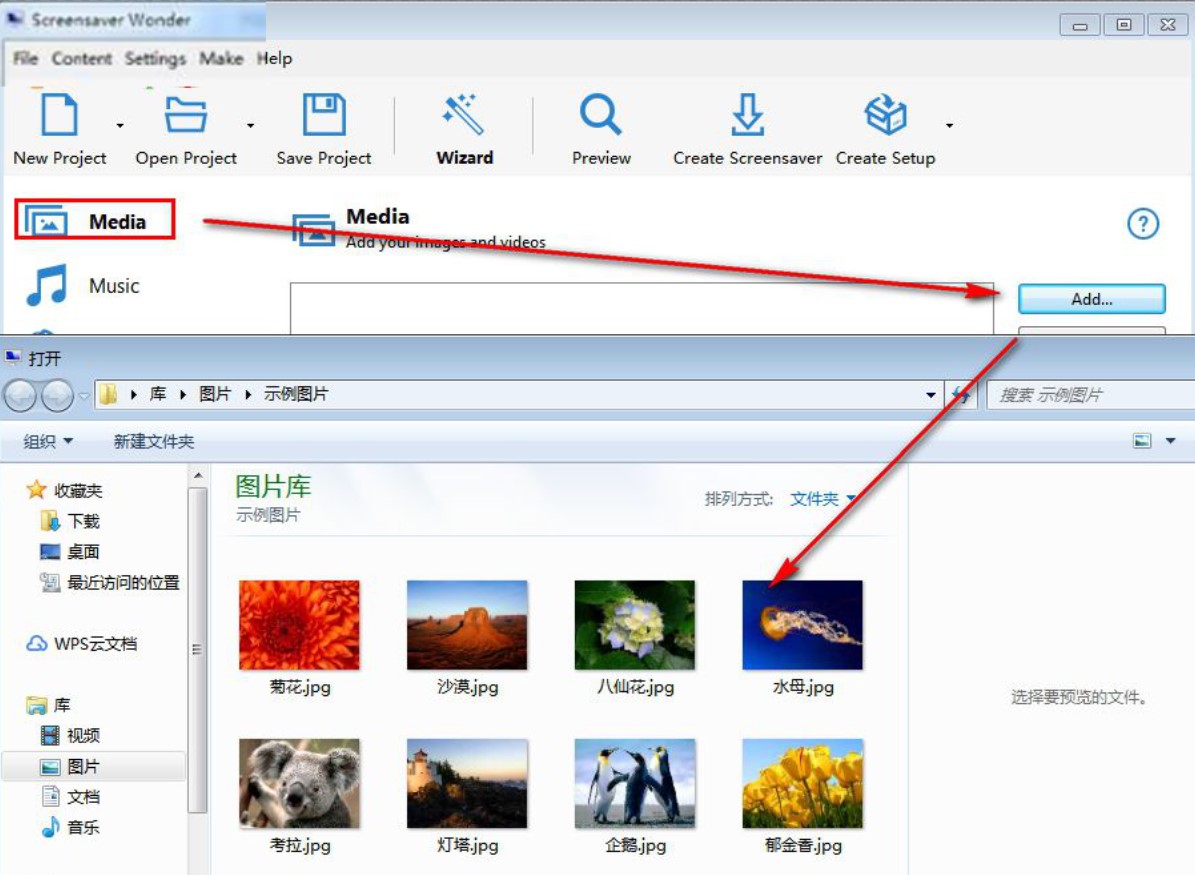This screenshot has height=875, width=1195.
Task: Click the navigation pane scroll up arrow
Action: [198, 476]
